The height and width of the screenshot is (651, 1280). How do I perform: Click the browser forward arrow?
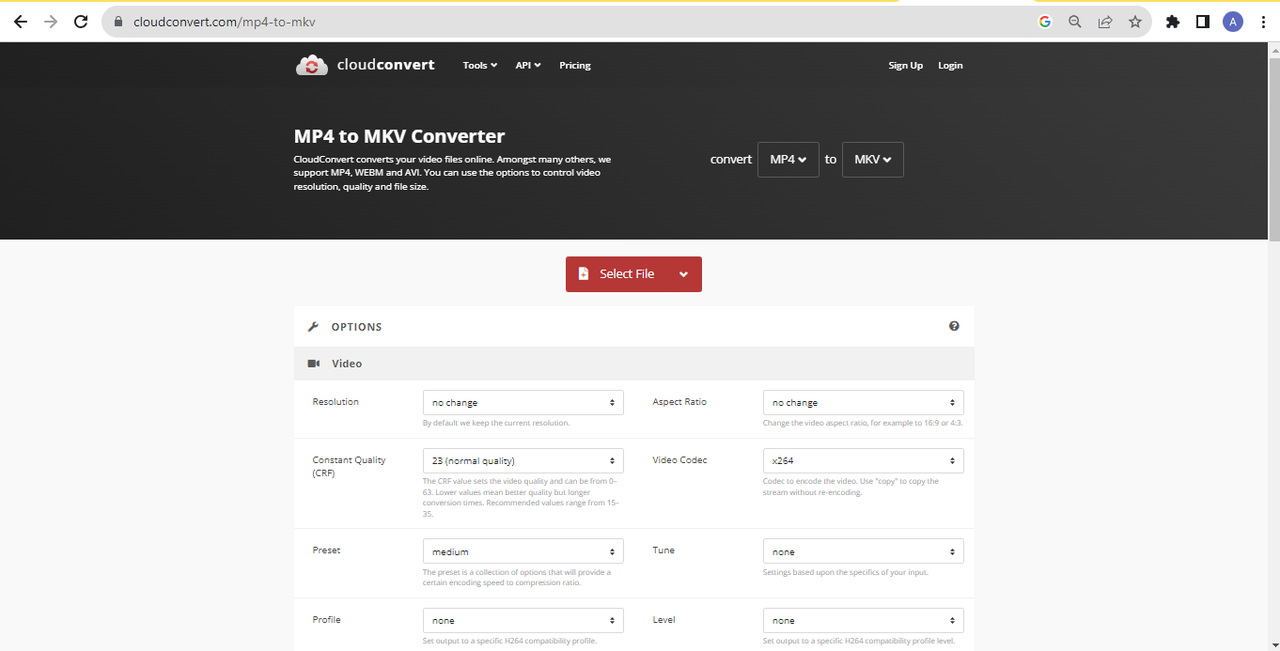click(51, 21)
